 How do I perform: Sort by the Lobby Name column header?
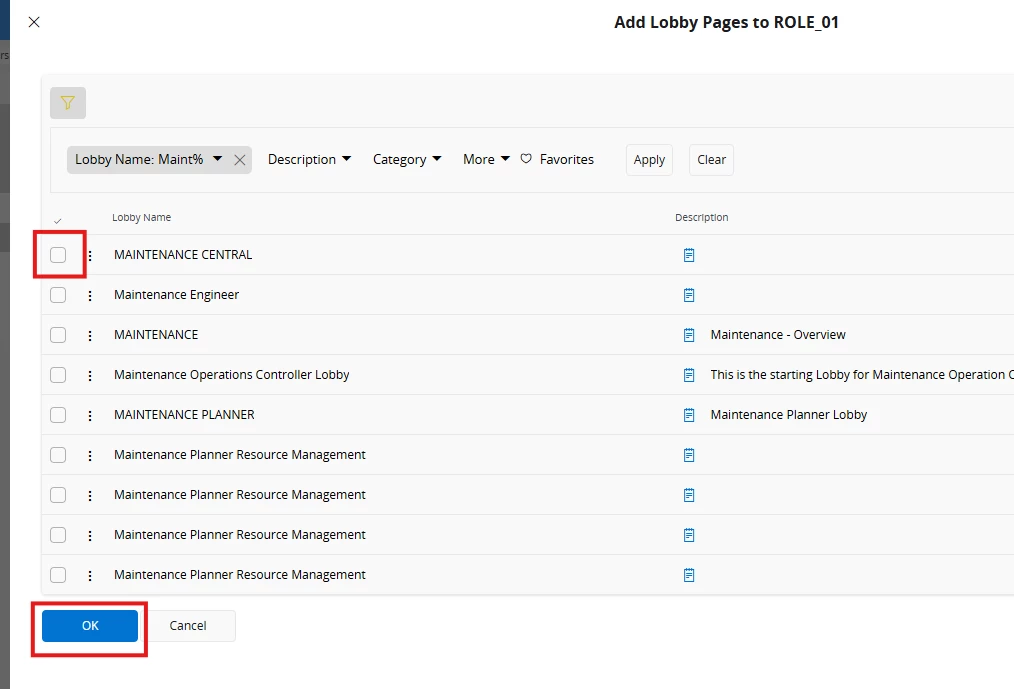pyautogui.click(x=141, y=217)
